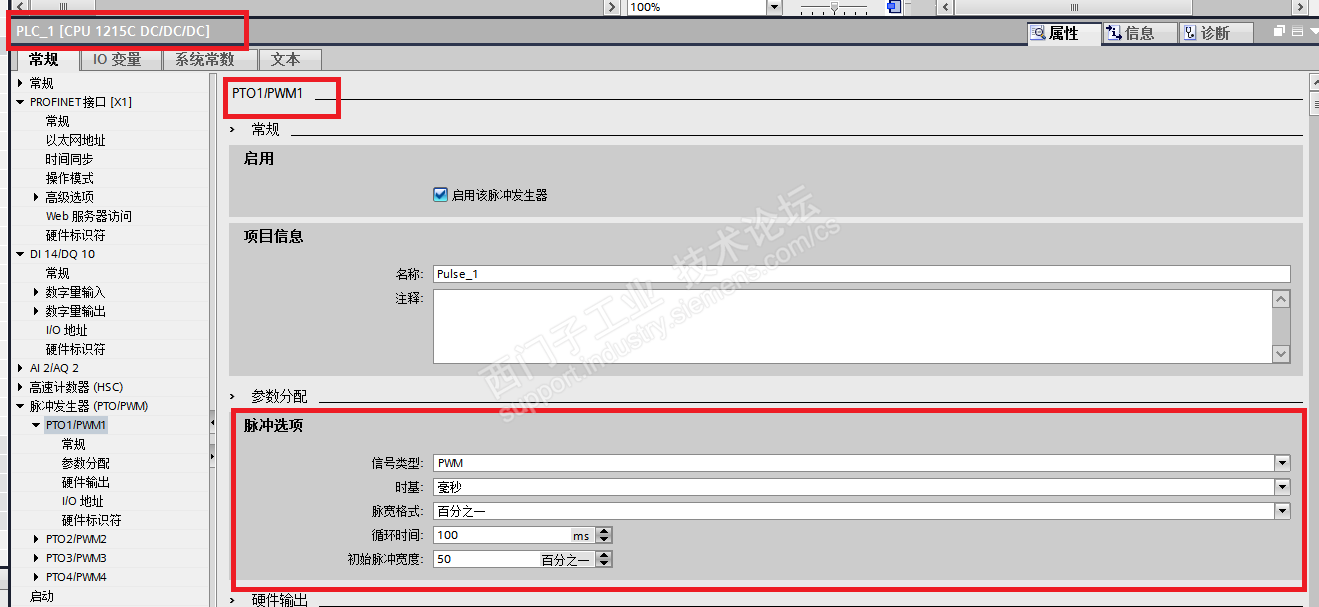Image resolution: width=1319 pixels, height=607 pixels.
Task: Open the 时基 毫秒 dropdown
Action: coord(1282,487)
